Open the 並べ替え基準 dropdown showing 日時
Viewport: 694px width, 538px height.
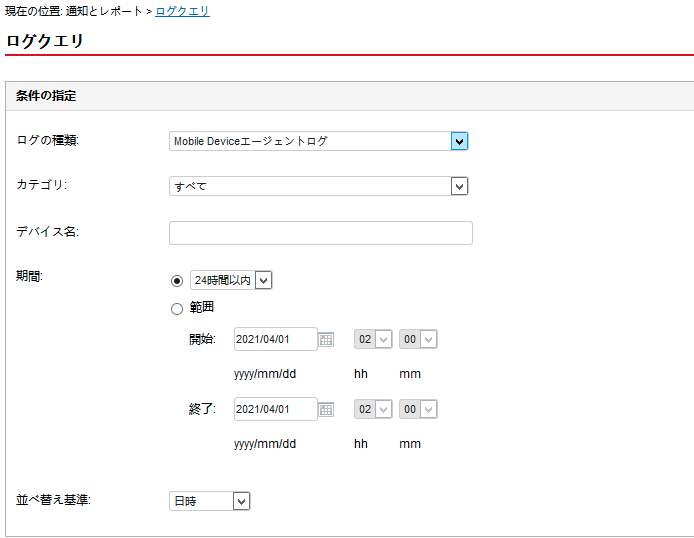pos(209,501)
